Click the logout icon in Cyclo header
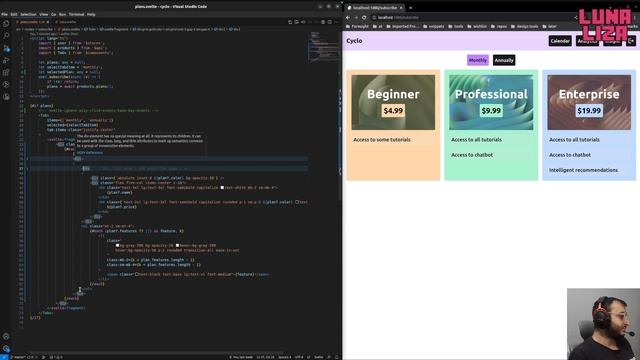The height and width of the screenshot is (360, 640). (631, 41)
